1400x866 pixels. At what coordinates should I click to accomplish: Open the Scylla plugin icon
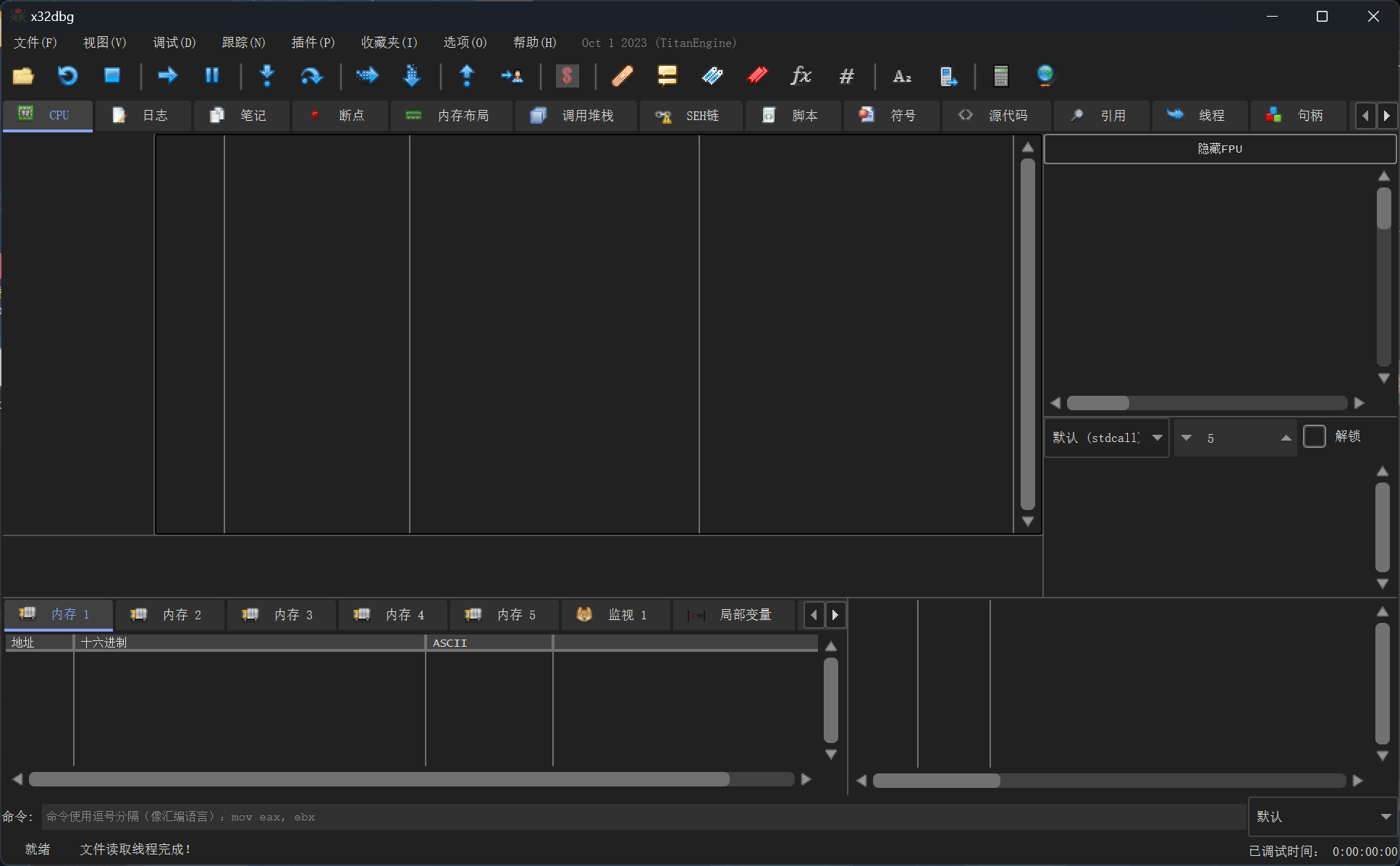[x=567, y=75]
